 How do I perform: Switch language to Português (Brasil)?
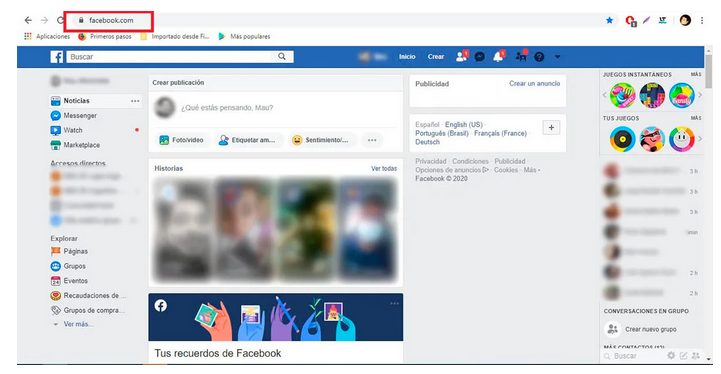point(441,133)
